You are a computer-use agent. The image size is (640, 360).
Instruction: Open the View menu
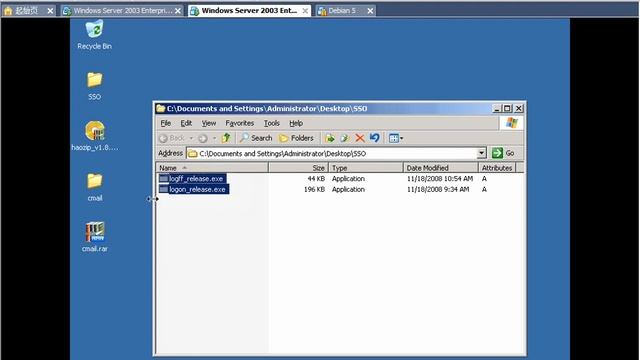click(209, 123)
